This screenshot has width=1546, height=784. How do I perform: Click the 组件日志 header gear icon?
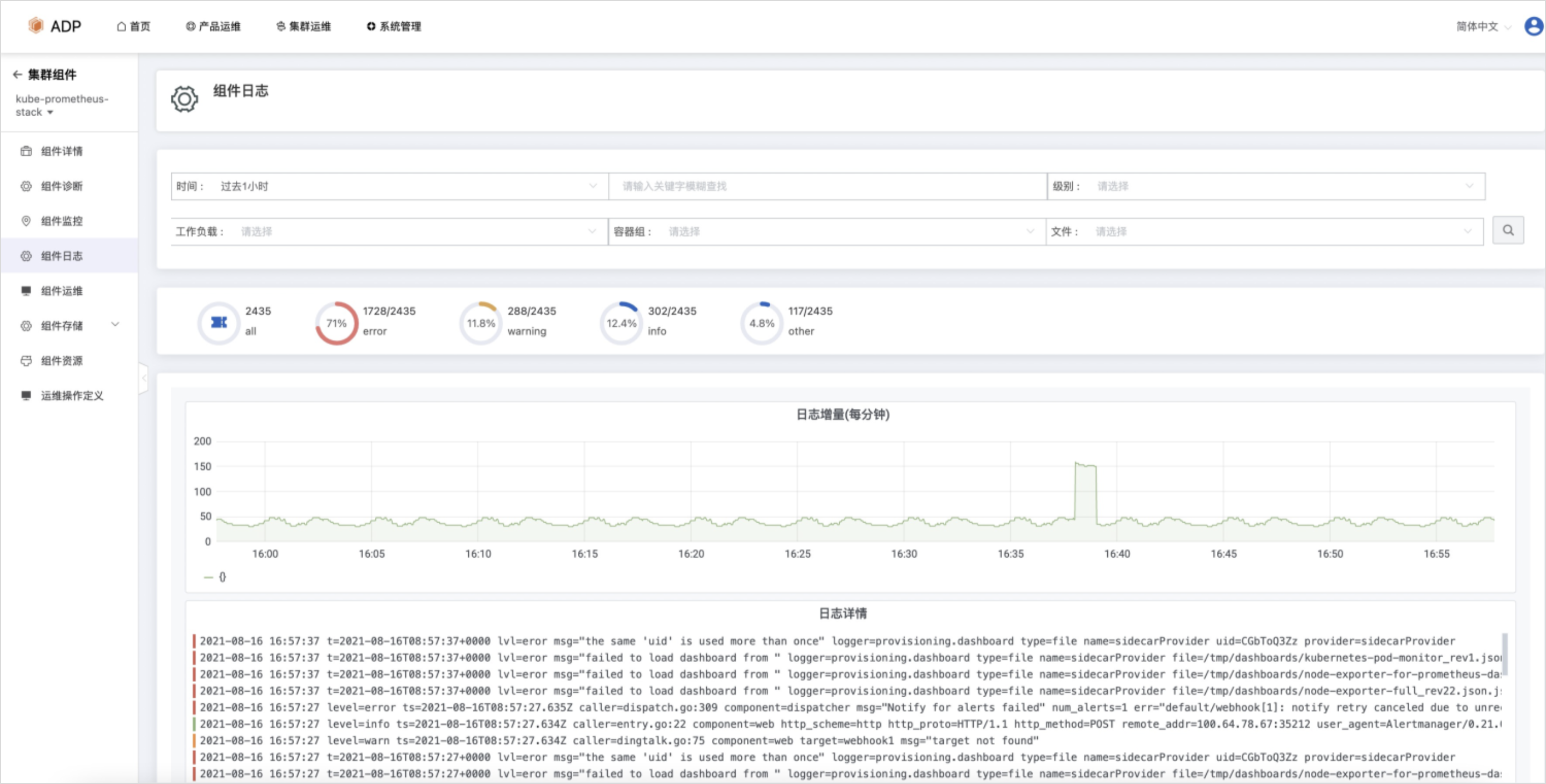coord(184,99)
